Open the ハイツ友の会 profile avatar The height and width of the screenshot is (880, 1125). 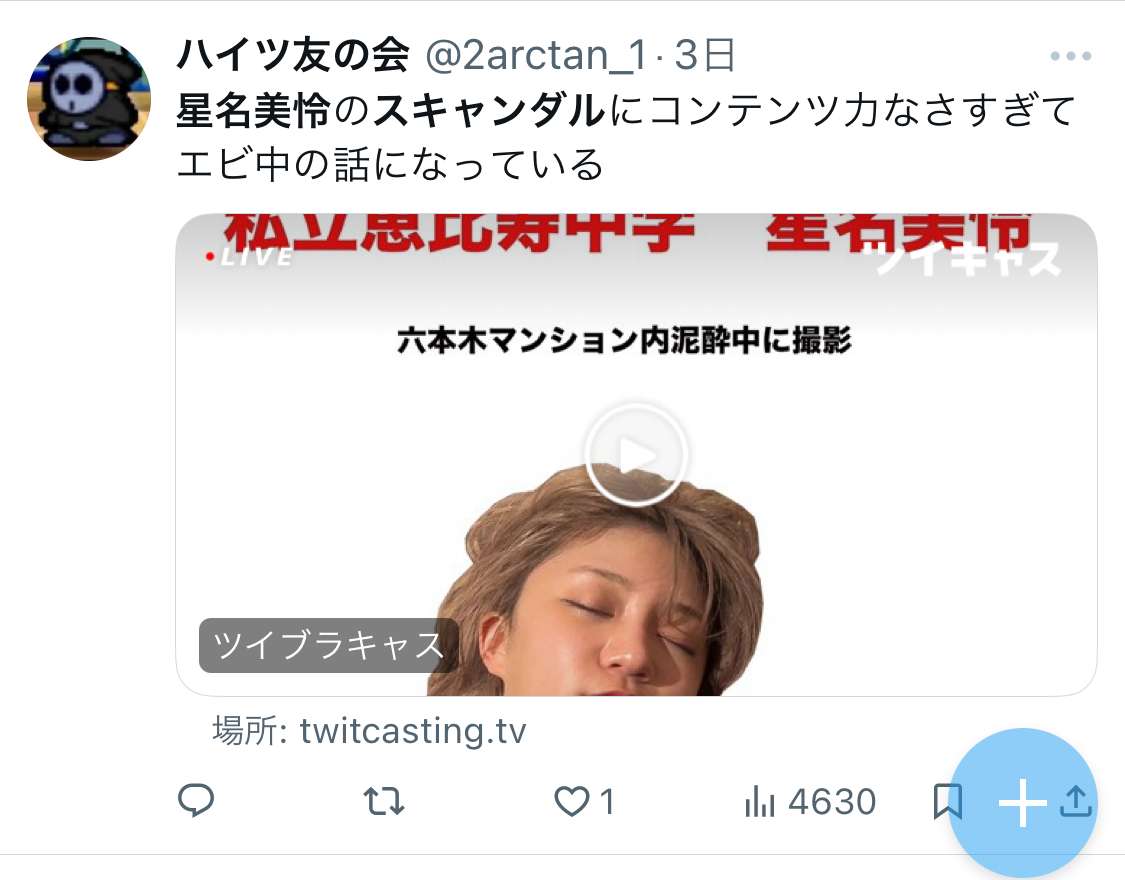pyautogui.click(x=89, y=98)
